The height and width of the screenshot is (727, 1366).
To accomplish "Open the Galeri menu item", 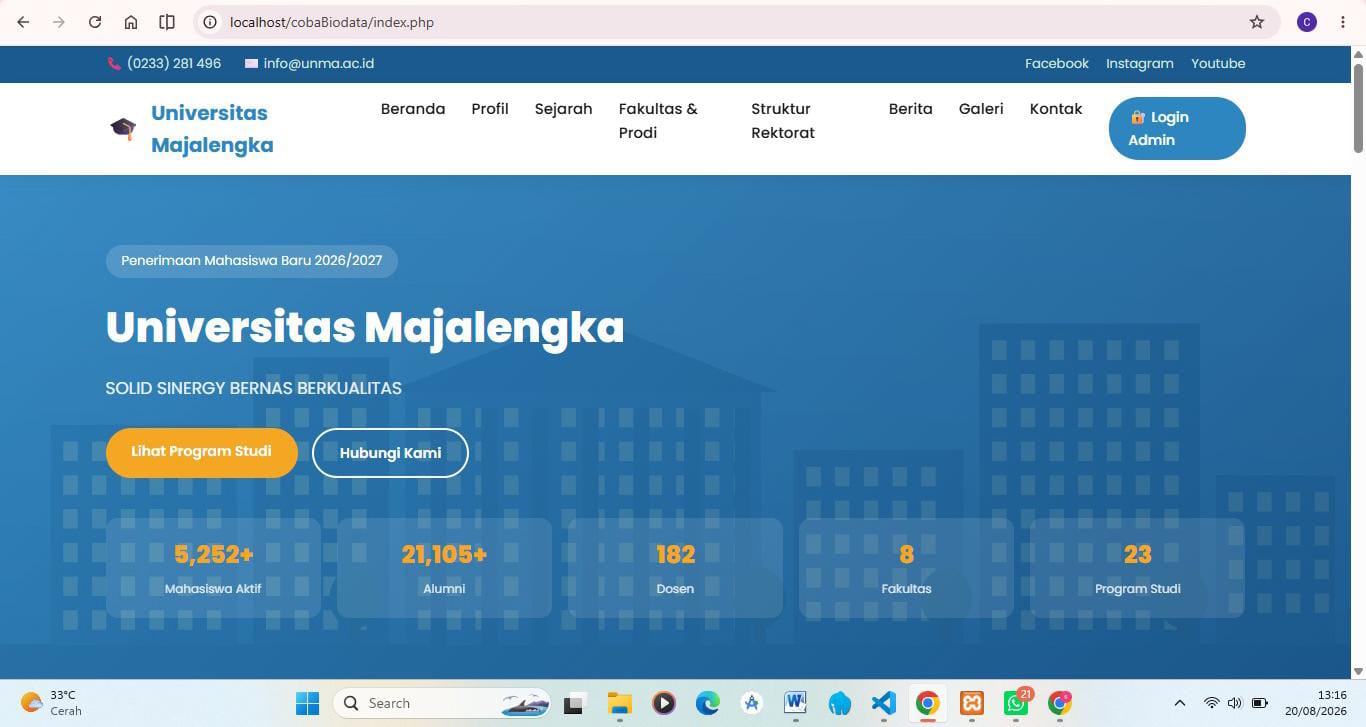I will [x=981, y=109].
